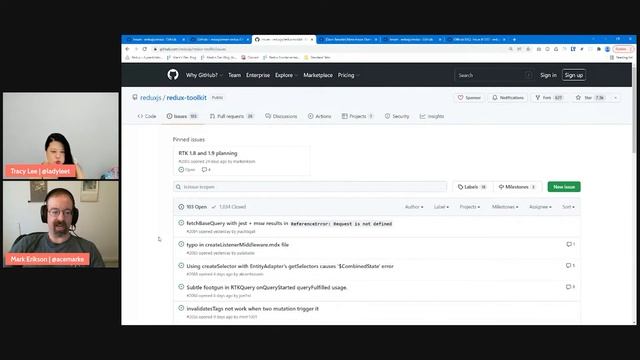Open the Assignee filter dropdown

pyautogui.click(x=540, y=207)
